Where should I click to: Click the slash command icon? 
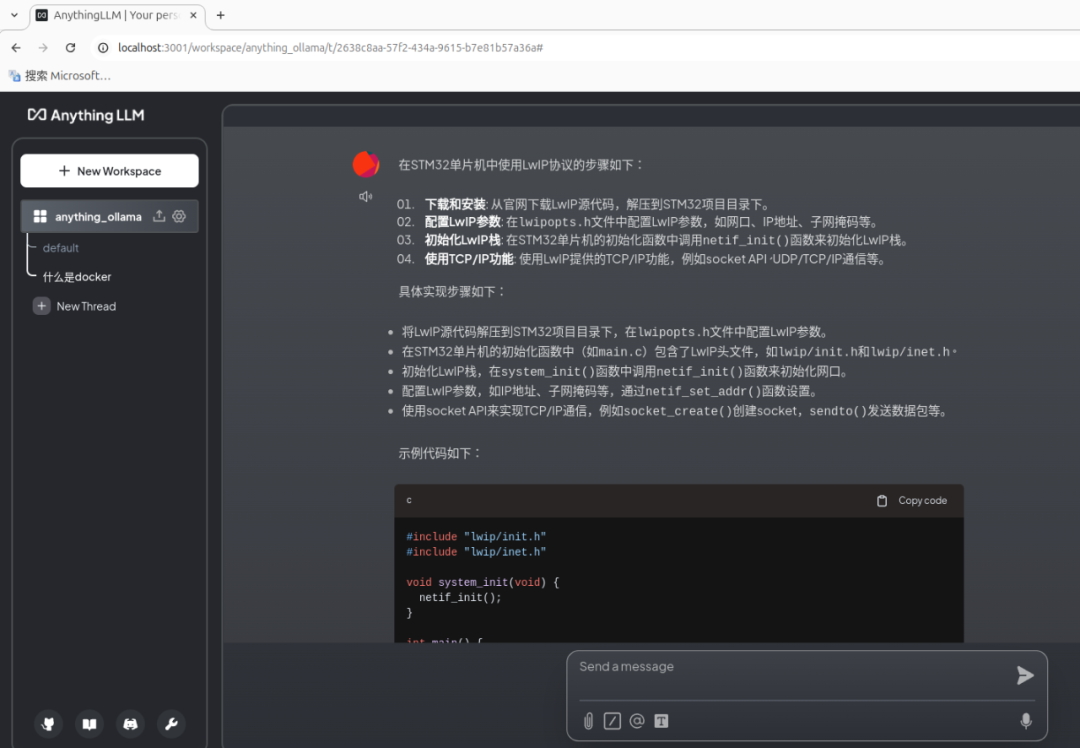pyautogui.click(x=612, y=721)
